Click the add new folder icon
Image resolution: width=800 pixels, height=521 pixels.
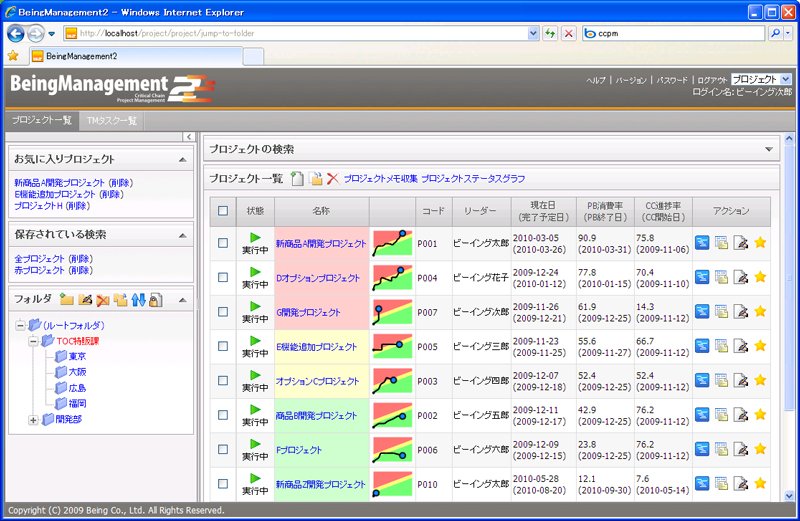[66, 300]
